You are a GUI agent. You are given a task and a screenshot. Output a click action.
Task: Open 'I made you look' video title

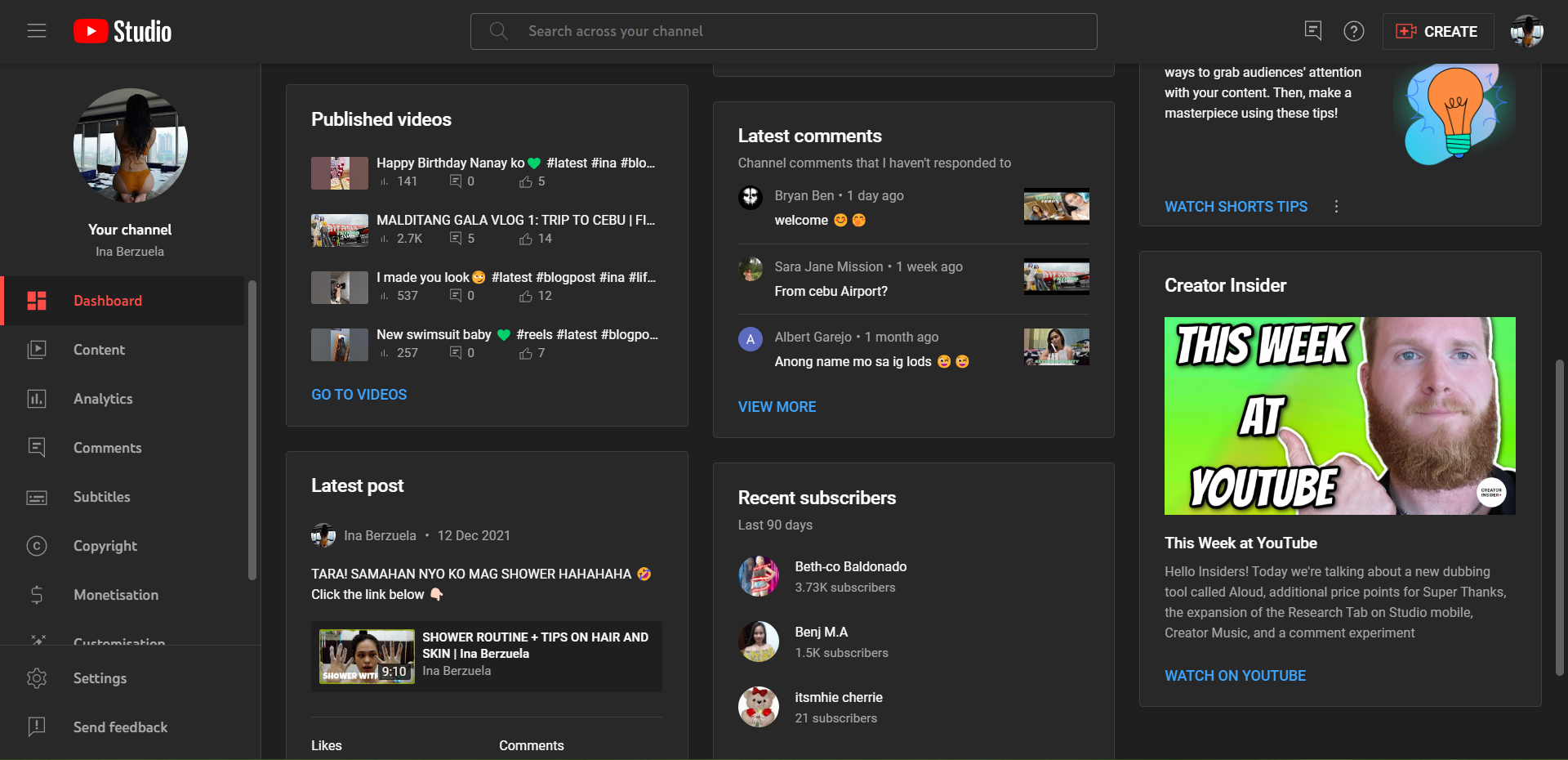click(516, 277)
